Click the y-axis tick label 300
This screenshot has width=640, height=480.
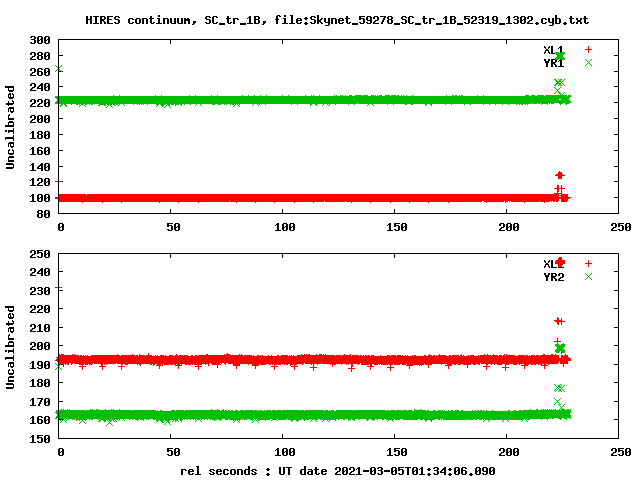pos(40,40)
